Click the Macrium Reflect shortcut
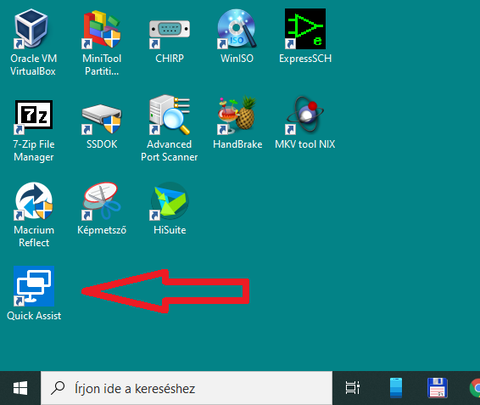This screenshot has width=480, height=405. point(33,201)
